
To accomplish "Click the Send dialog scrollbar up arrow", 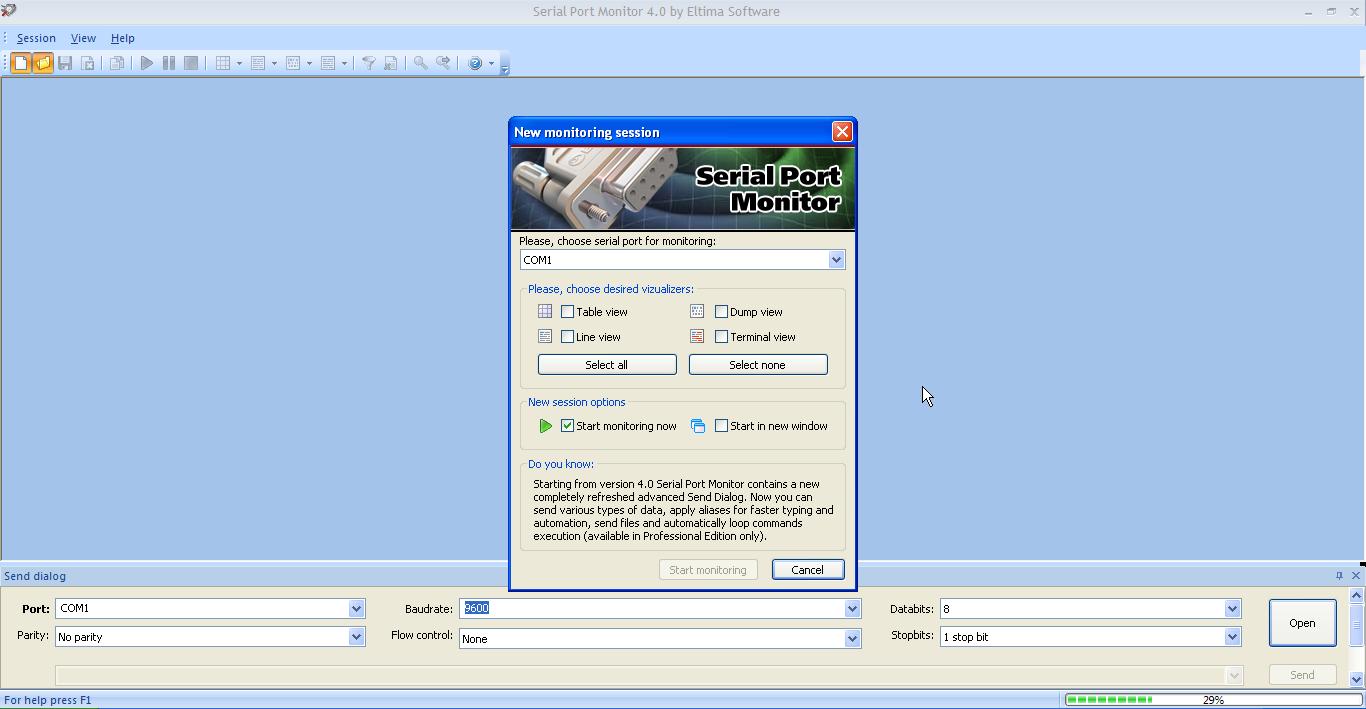I will point(1356,595).
